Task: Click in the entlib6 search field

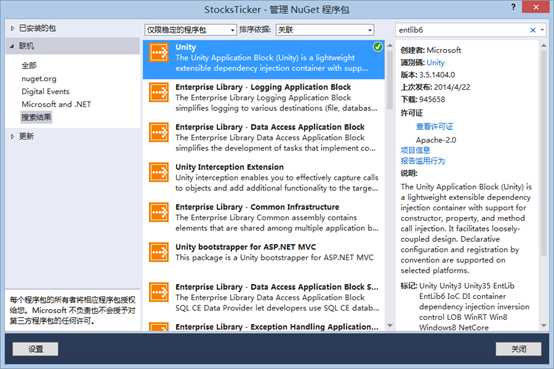Action: 462,30
